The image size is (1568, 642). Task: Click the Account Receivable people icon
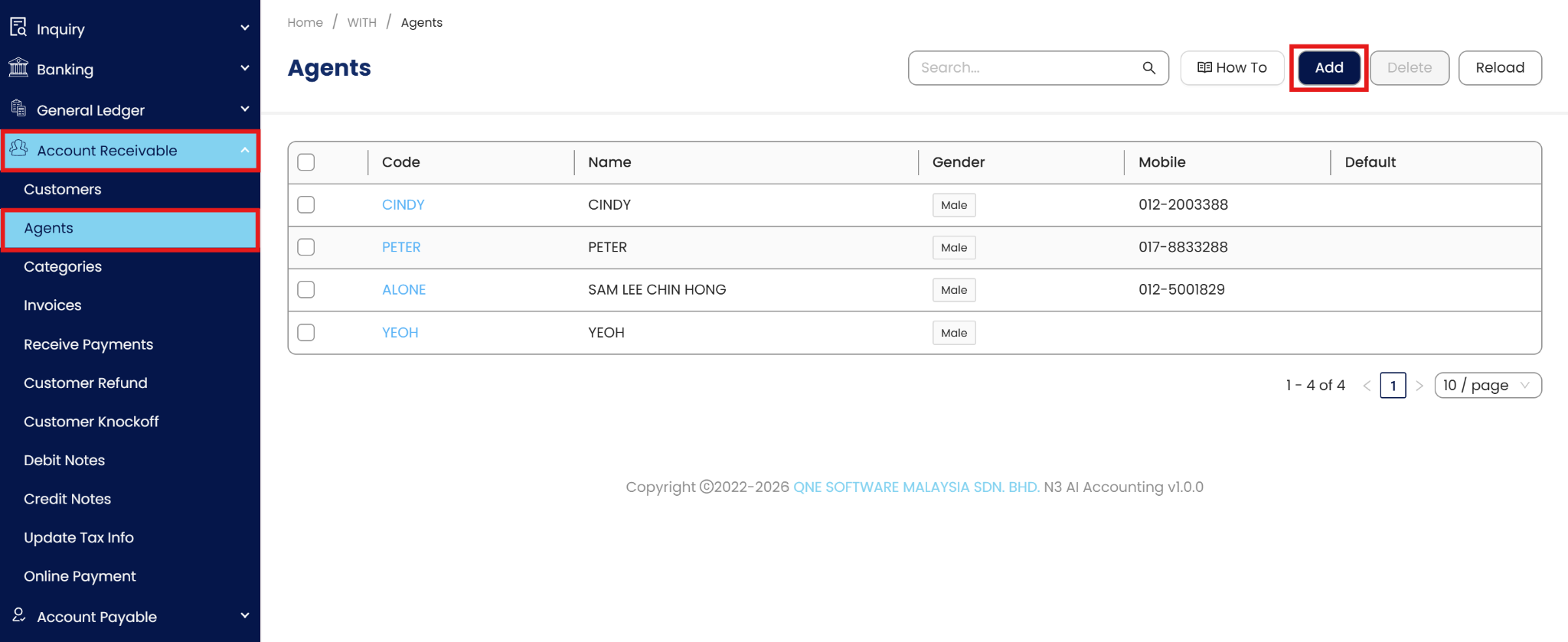coord(18,148)
